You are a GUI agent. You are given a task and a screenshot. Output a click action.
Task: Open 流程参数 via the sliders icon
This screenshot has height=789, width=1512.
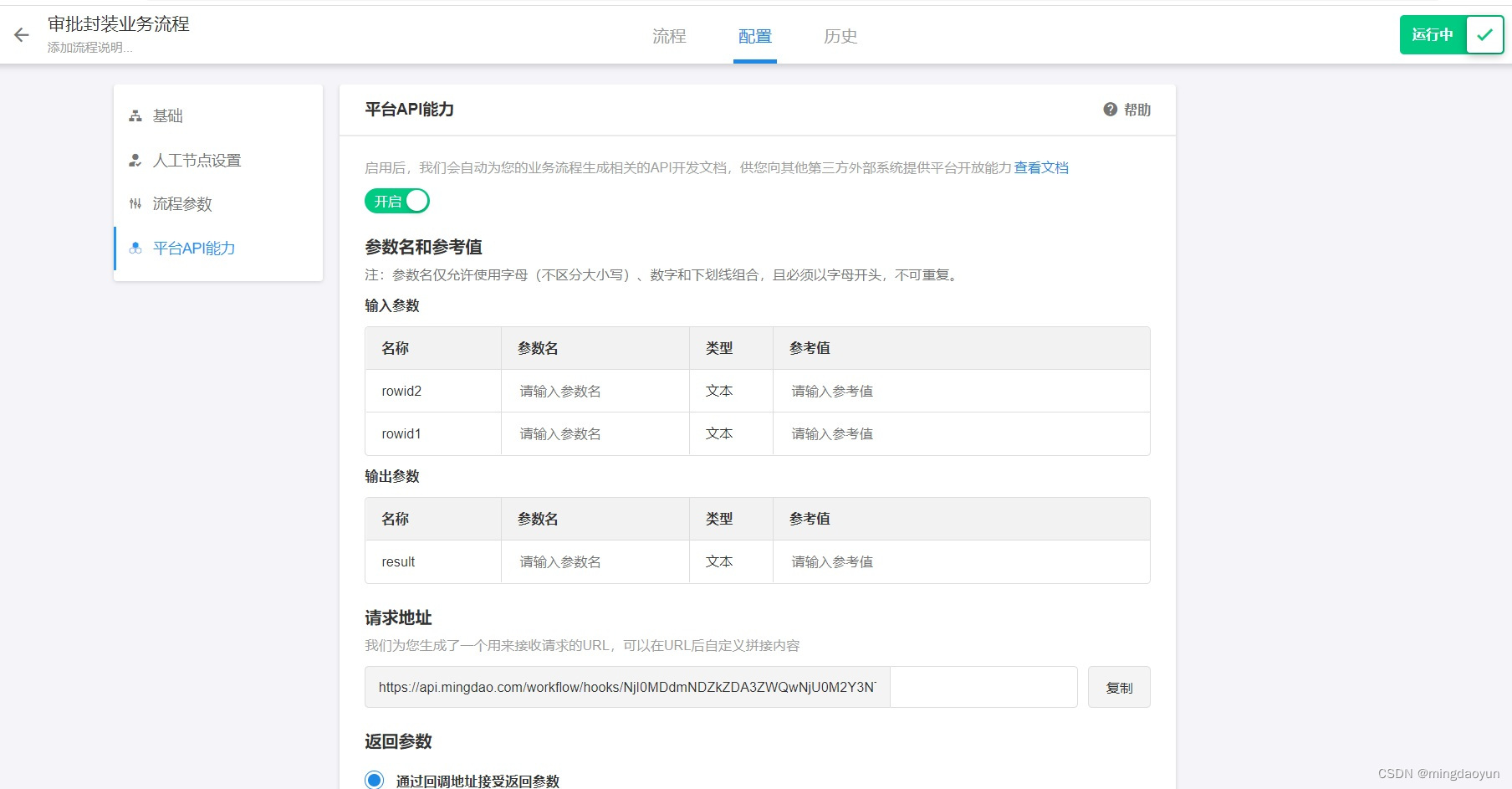(135, 204)
